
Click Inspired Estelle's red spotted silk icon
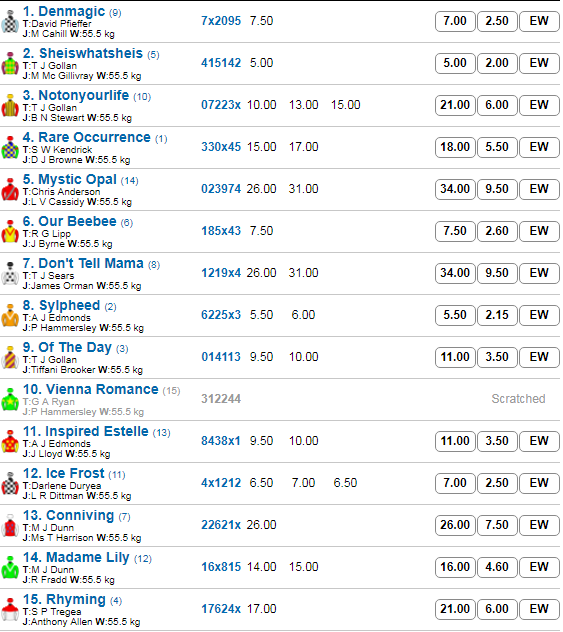point(10,442)
